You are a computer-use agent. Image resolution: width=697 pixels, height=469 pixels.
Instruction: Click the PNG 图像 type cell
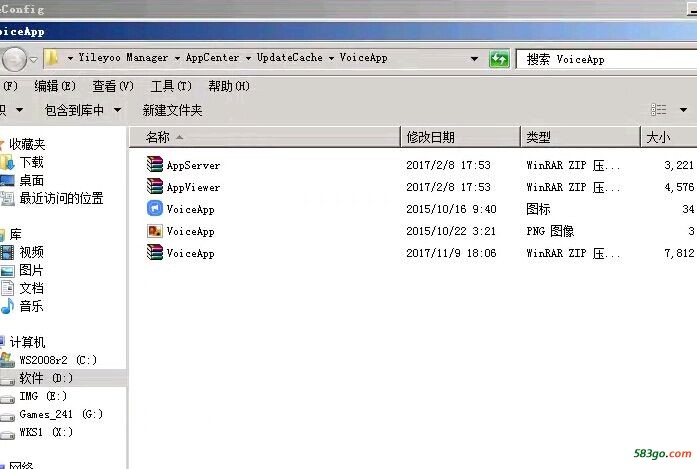pos(550,231)
